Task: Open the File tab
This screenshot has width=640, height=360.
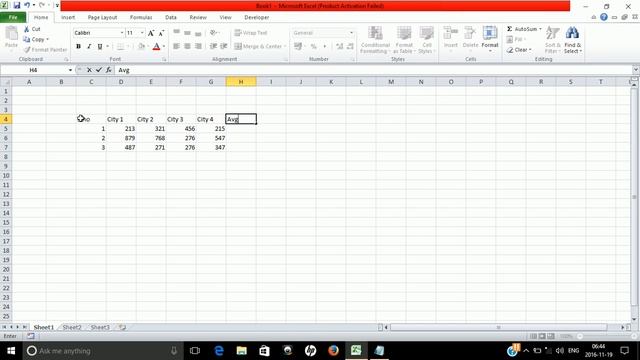Action: 13,18
